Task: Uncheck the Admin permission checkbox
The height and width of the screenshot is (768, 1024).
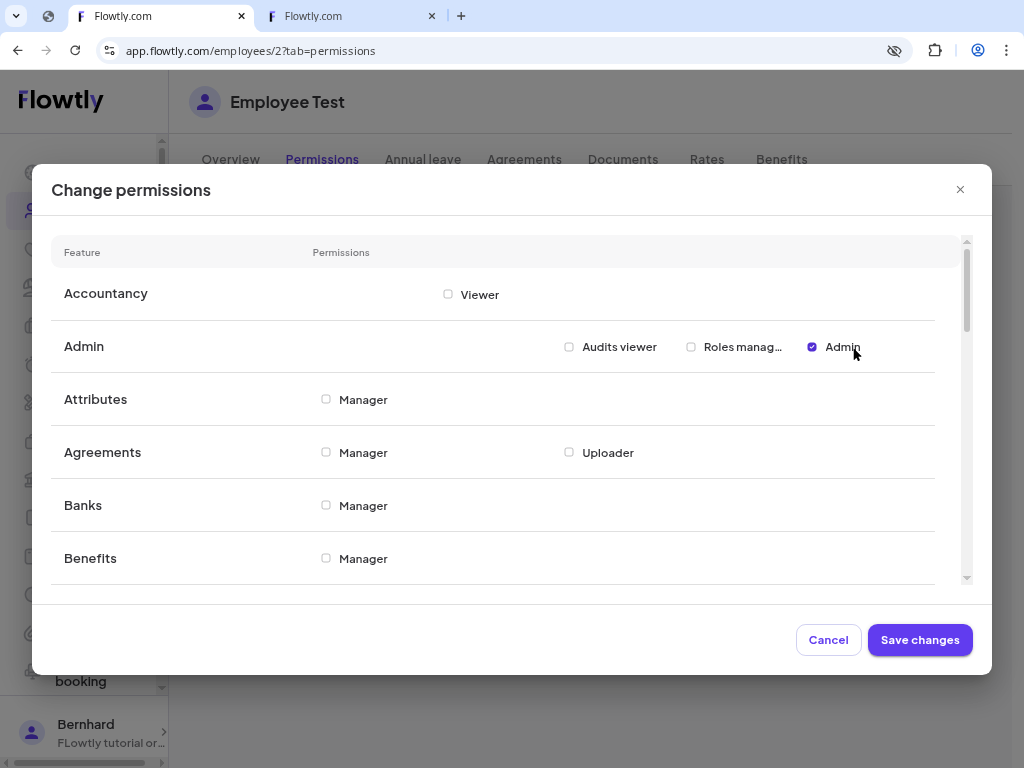Action: tap(812, 346)
